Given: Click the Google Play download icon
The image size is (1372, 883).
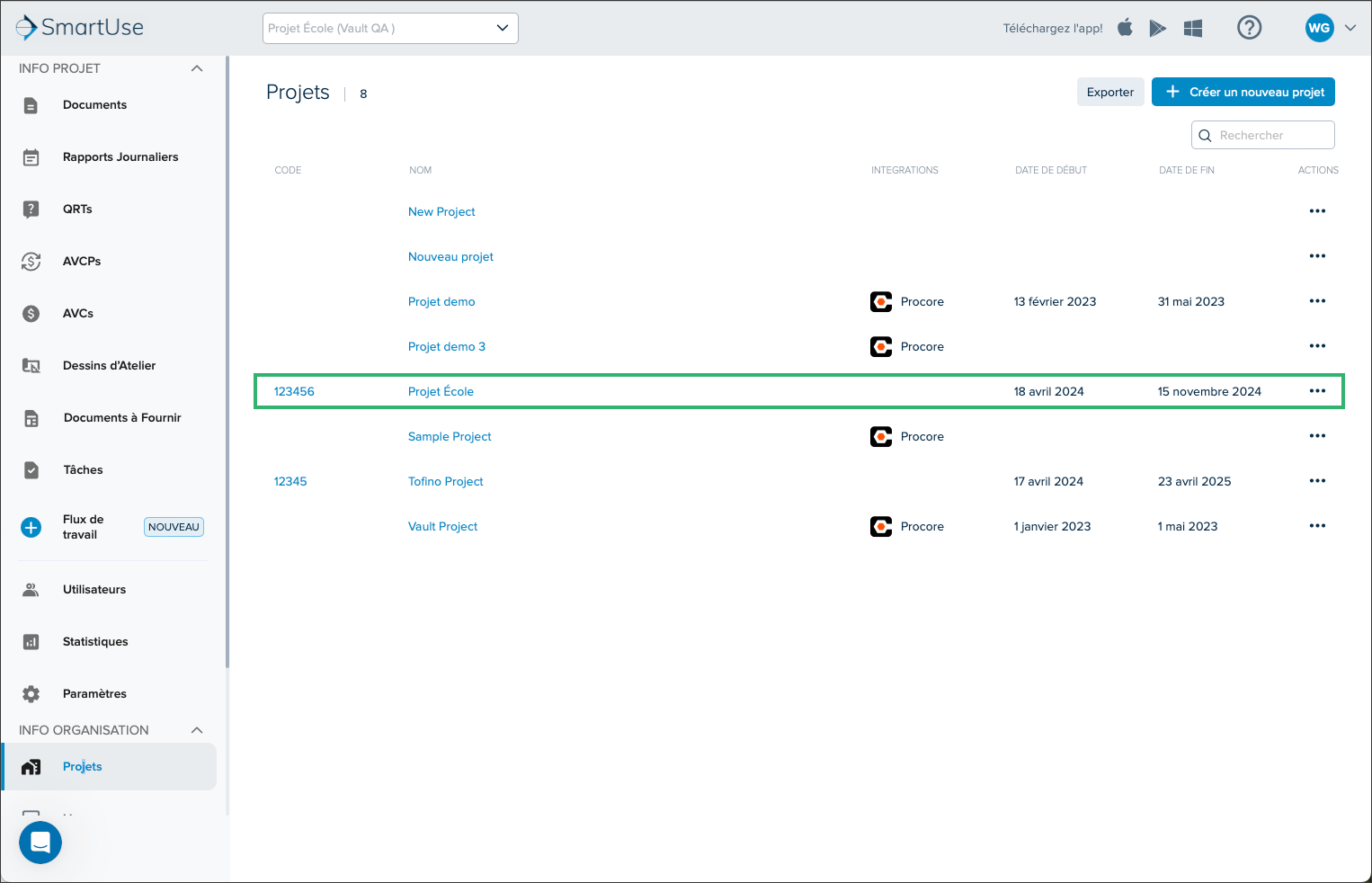Looking at the screenshot, I should [x=1158, y=29].
